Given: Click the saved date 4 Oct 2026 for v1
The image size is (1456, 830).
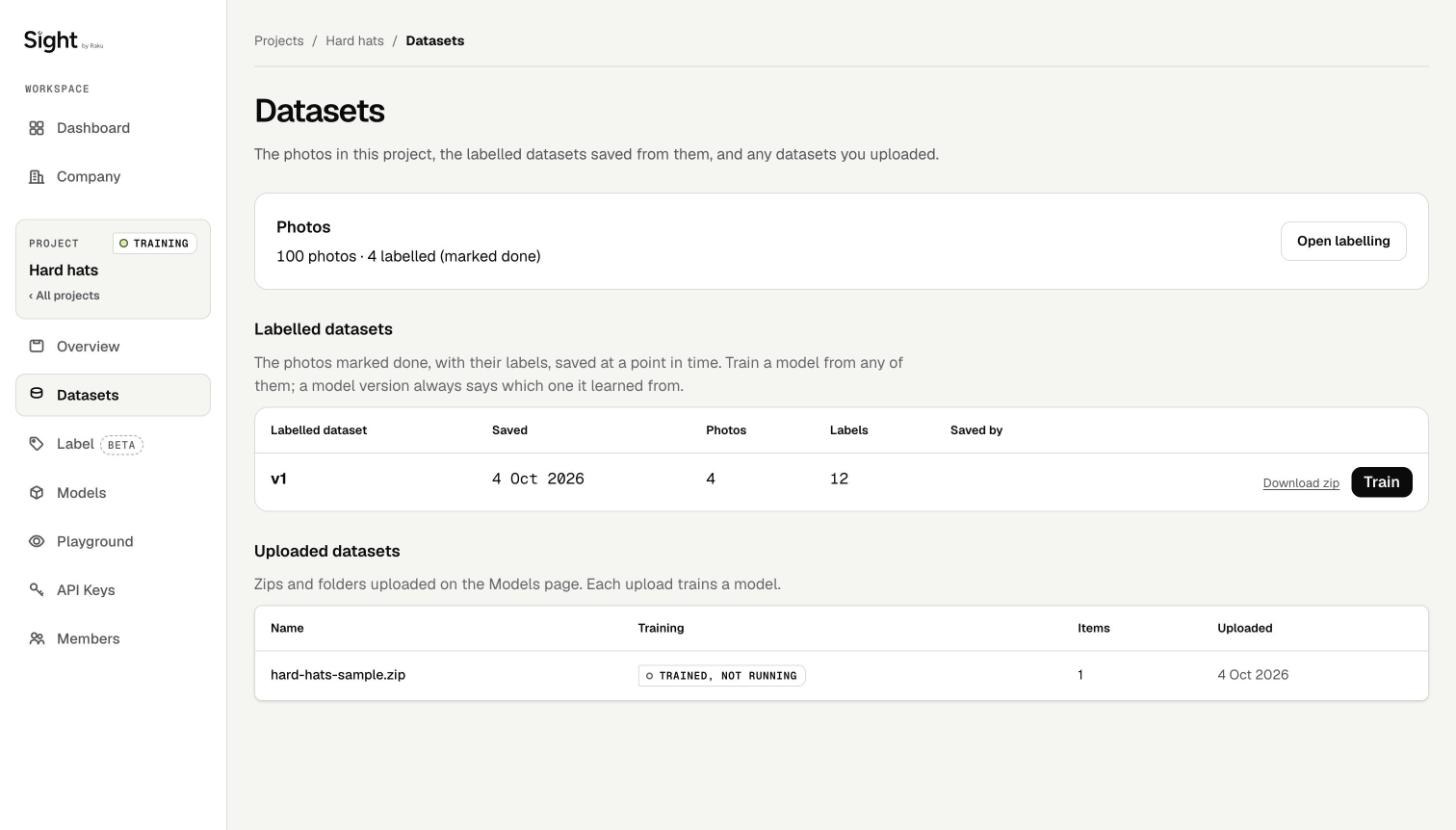Looking at the screenshot, I should pyautogui.click(x=538, y=479).
